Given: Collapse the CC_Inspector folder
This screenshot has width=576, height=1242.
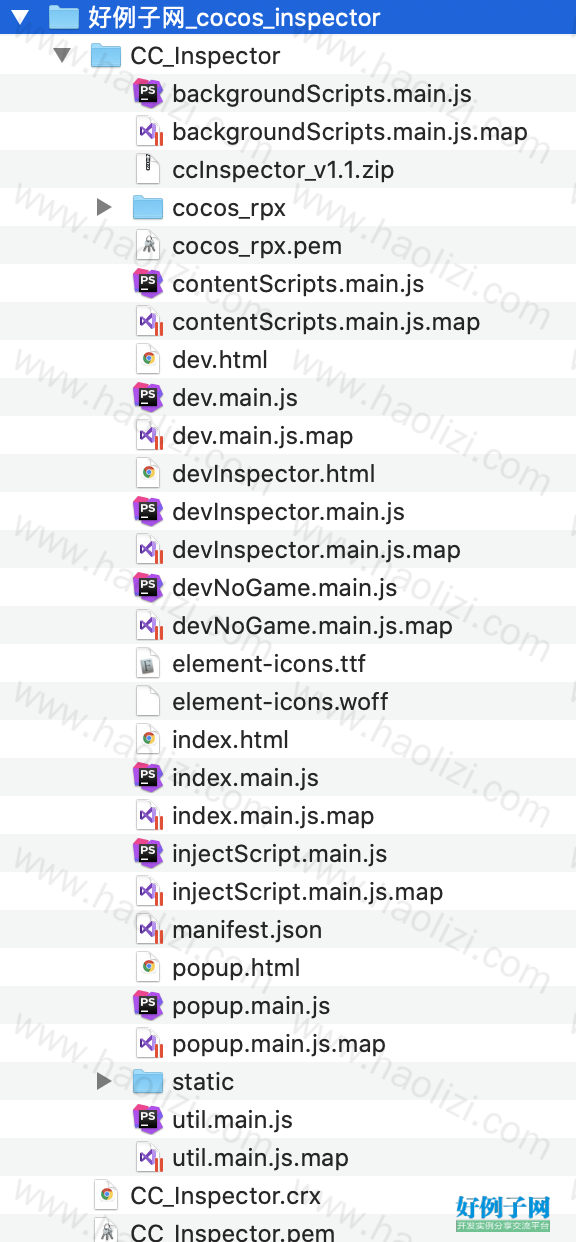Looking at the screenshot, I should pos(62,55).
